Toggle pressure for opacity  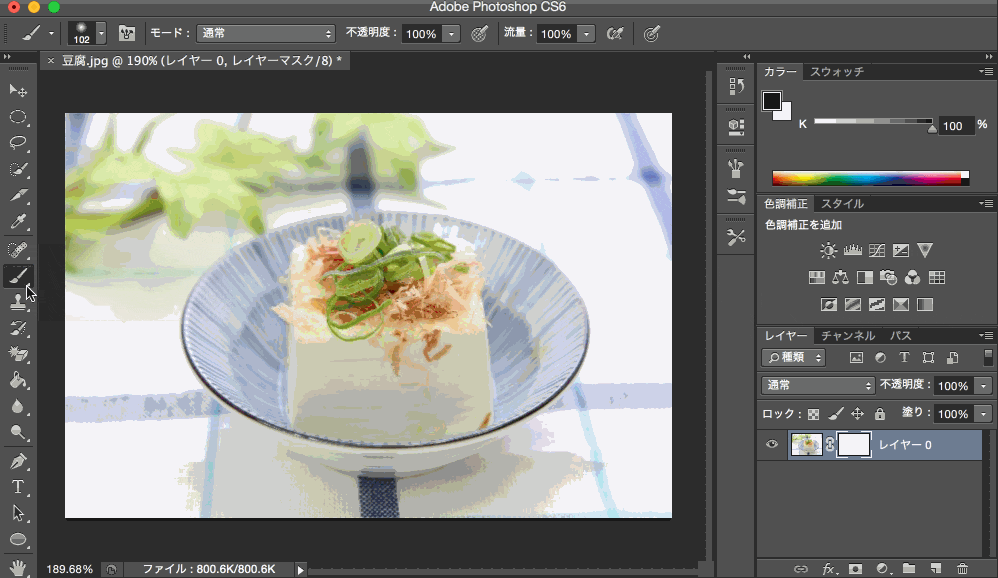[480, 33]
